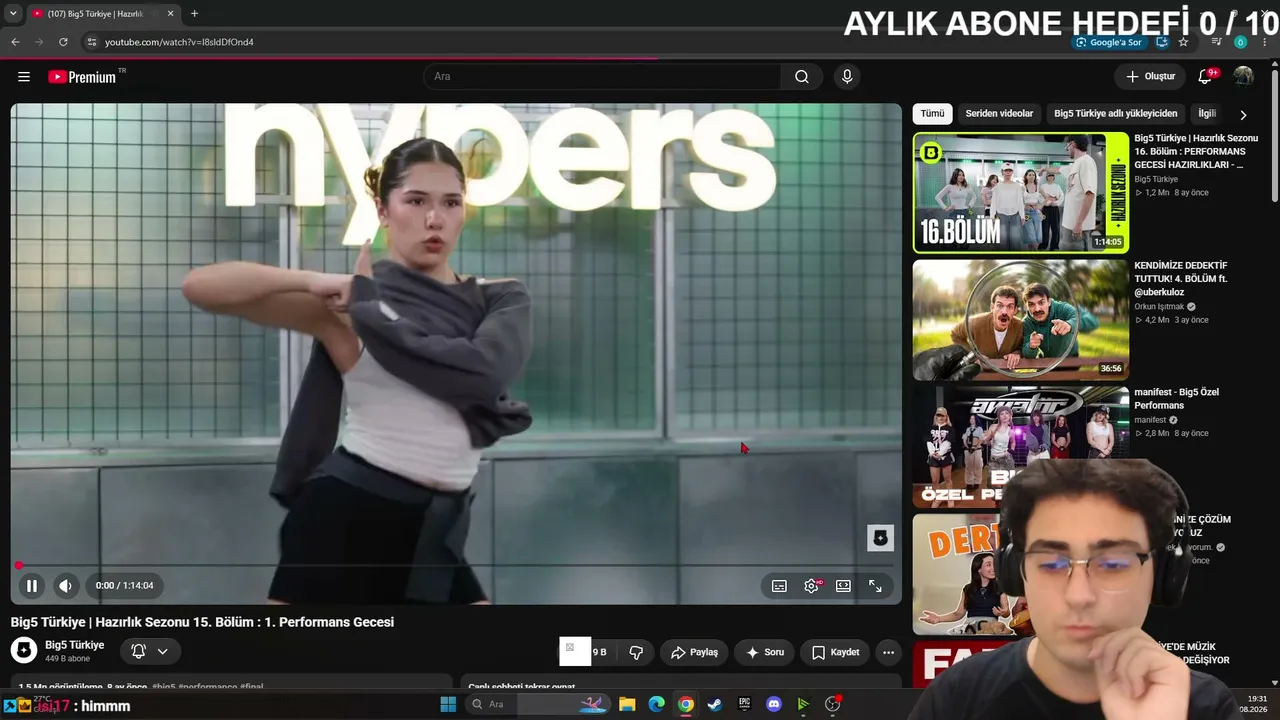The height and width of the screenshot is (720, 1280).
Task: Click the YouTube search magnifier button
Action: point(802,77)
